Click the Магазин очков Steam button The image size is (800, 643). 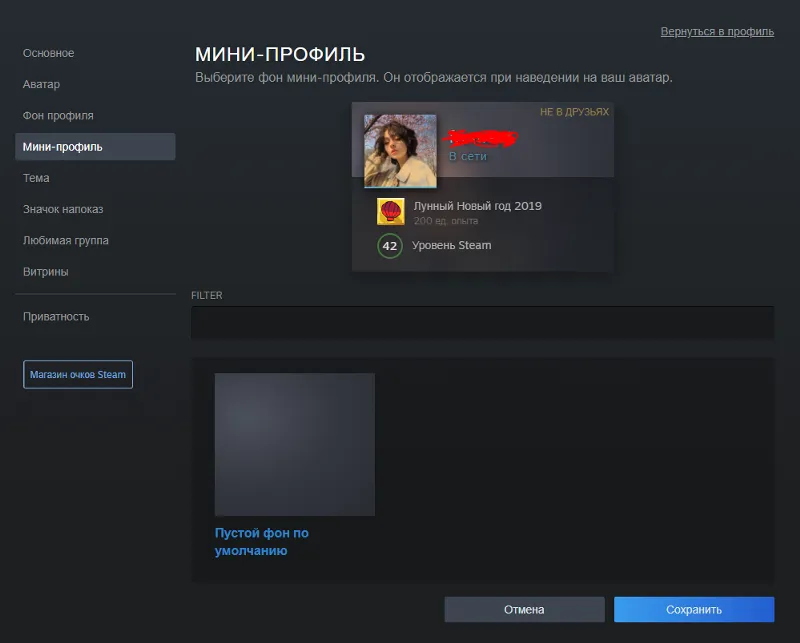pyautogui.click(x=78, y=375)
